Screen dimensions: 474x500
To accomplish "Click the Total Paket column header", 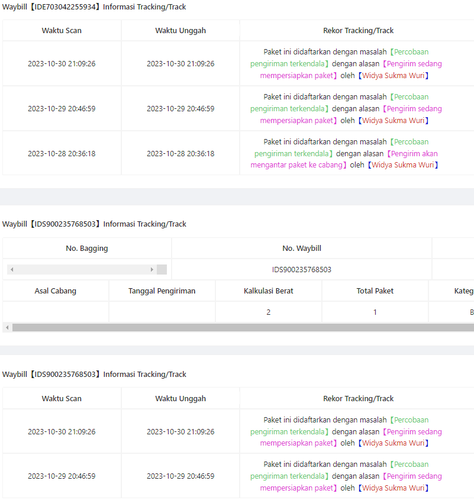I will pyautogui.click(x=375, y=291).
